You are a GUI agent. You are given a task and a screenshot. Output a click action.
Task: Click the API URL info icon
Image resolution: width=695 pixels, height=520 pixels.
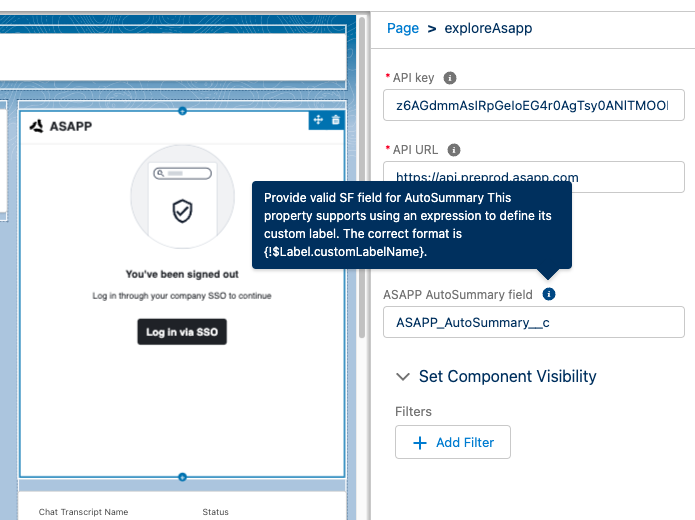[453, 150]
